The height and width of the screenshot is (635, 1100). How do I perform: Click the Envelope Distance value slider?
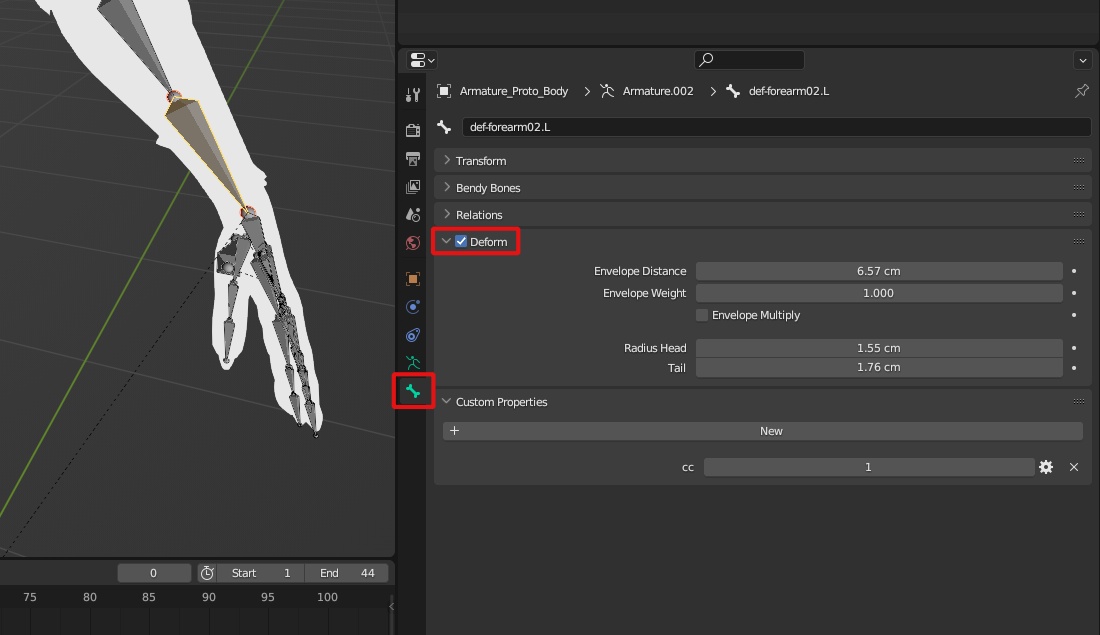click(878, 271)
